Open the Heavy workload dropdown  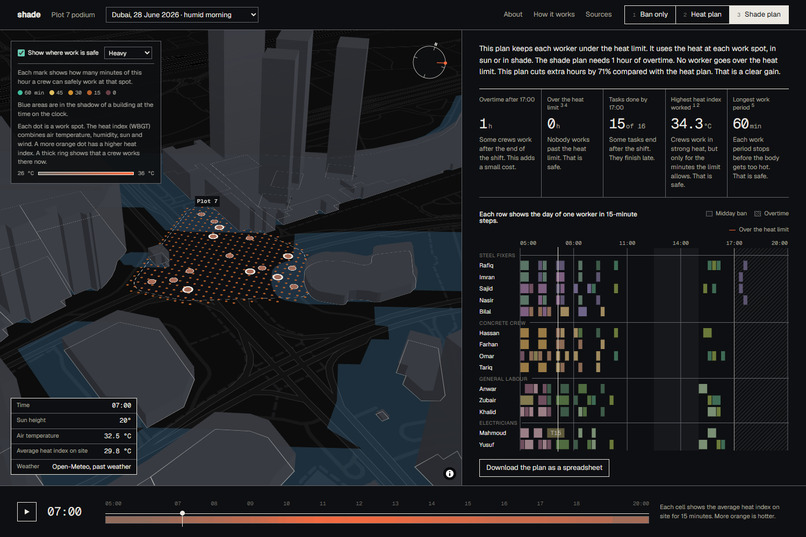128,53
